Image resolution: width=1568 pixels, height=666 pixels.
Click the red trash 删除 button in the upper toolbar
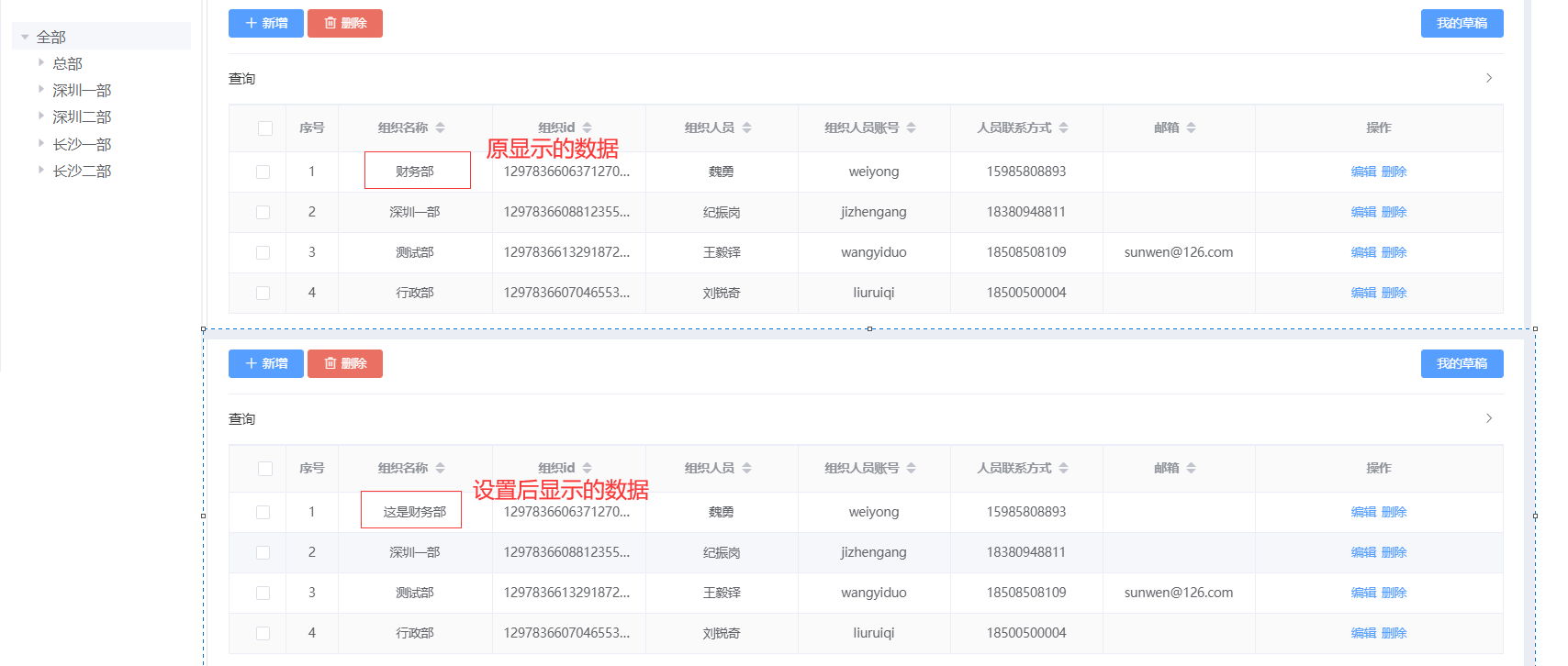coord(344,23)
